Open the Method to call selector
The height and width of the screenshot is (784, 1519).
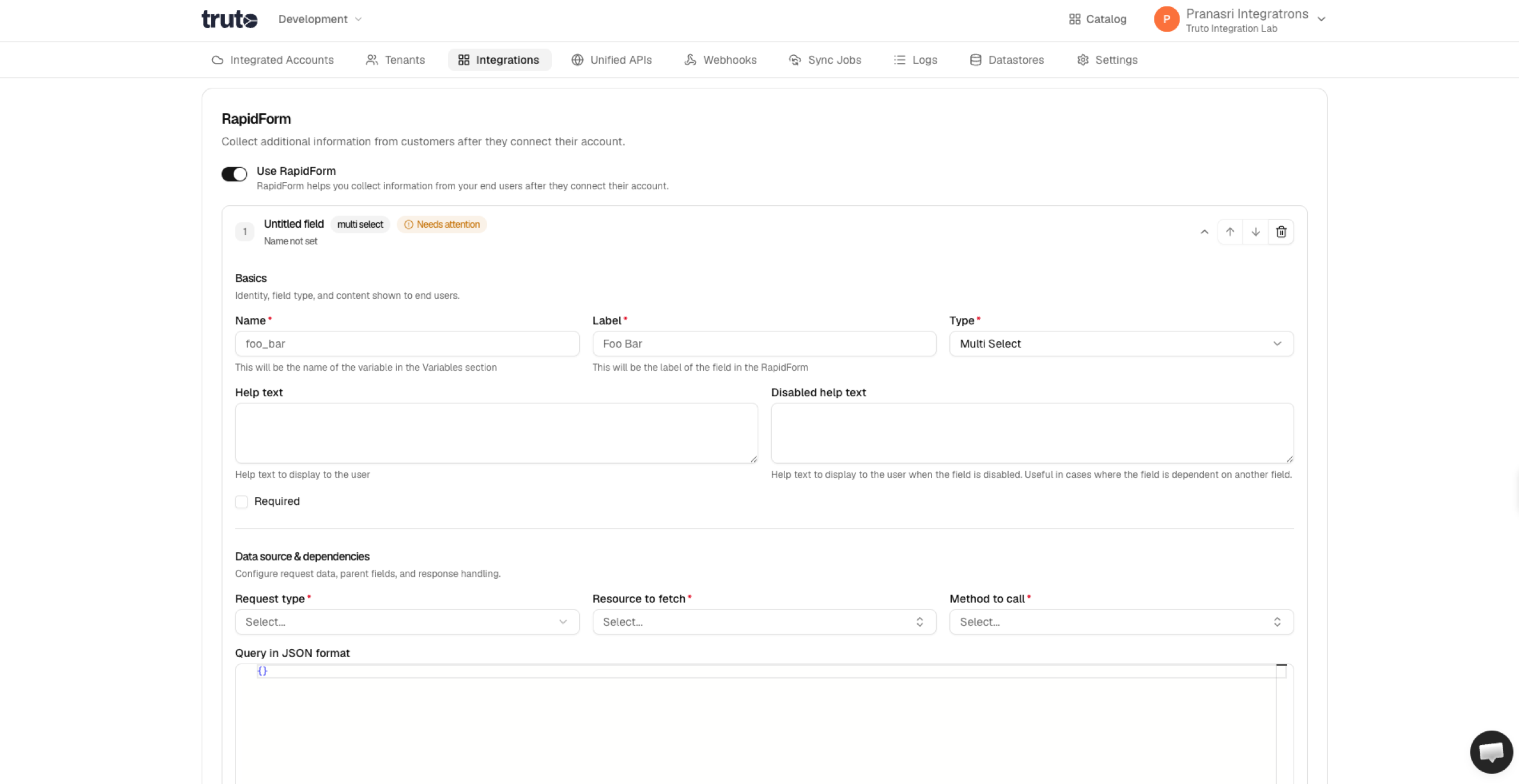pyautogui.click(x=1121, y=622)
